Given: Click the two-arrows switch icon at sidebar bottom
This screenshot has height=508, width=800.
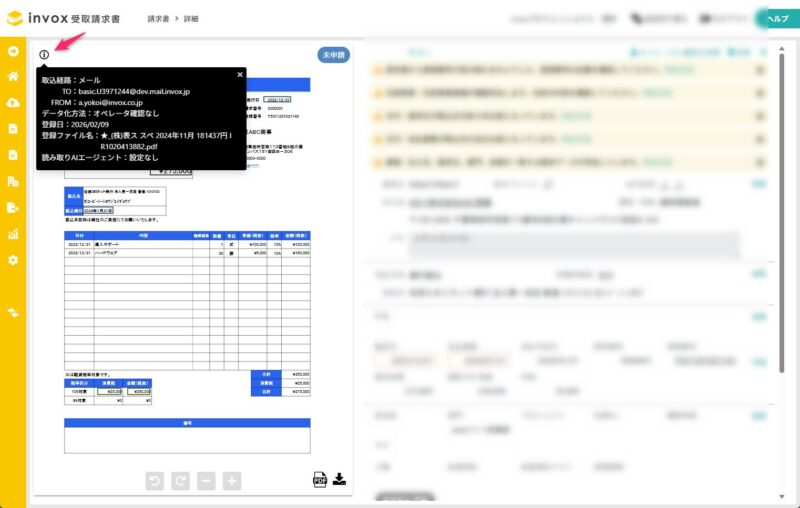Looking at the screenshot, I should tap(13, 313).
